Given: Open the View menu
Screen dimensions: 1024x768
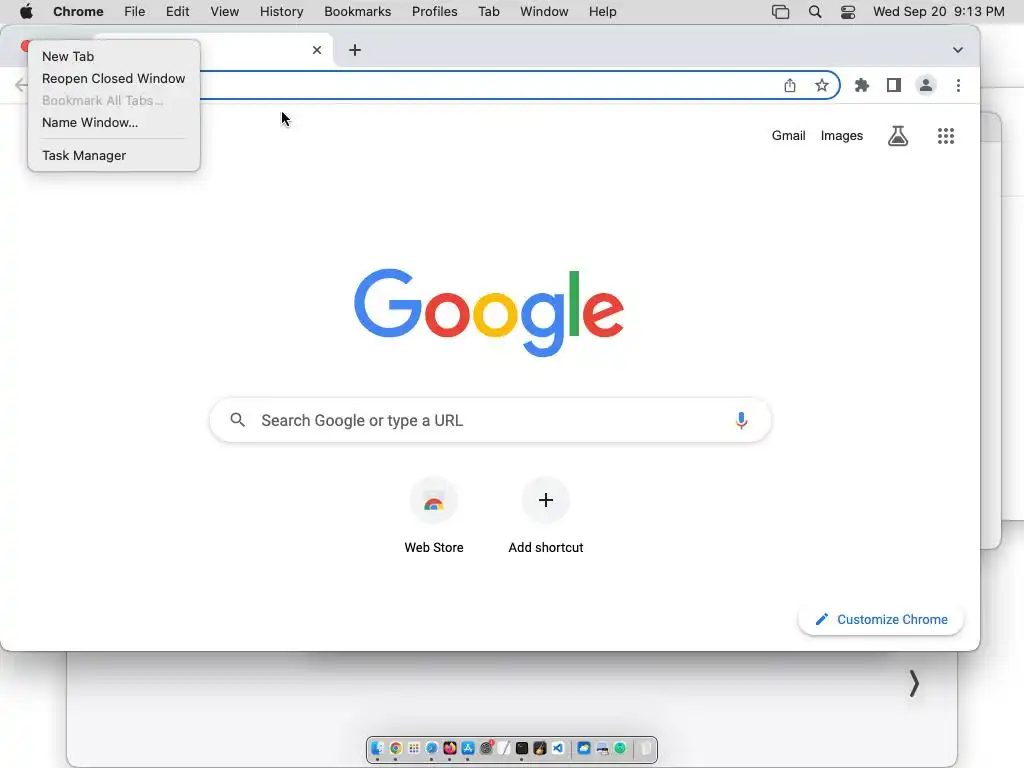Looking at the screenshot, I should click(x=224, y=12).
